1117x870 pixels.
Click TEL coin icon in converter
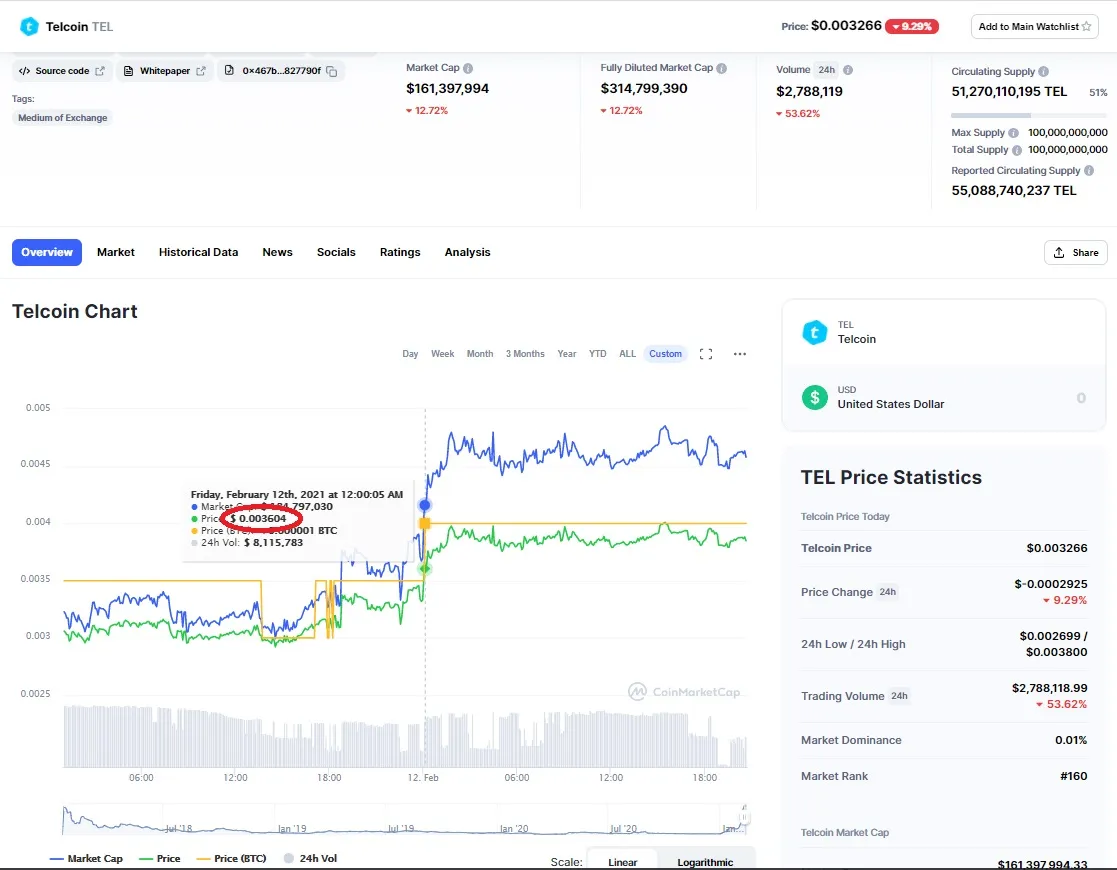(815, 332)
